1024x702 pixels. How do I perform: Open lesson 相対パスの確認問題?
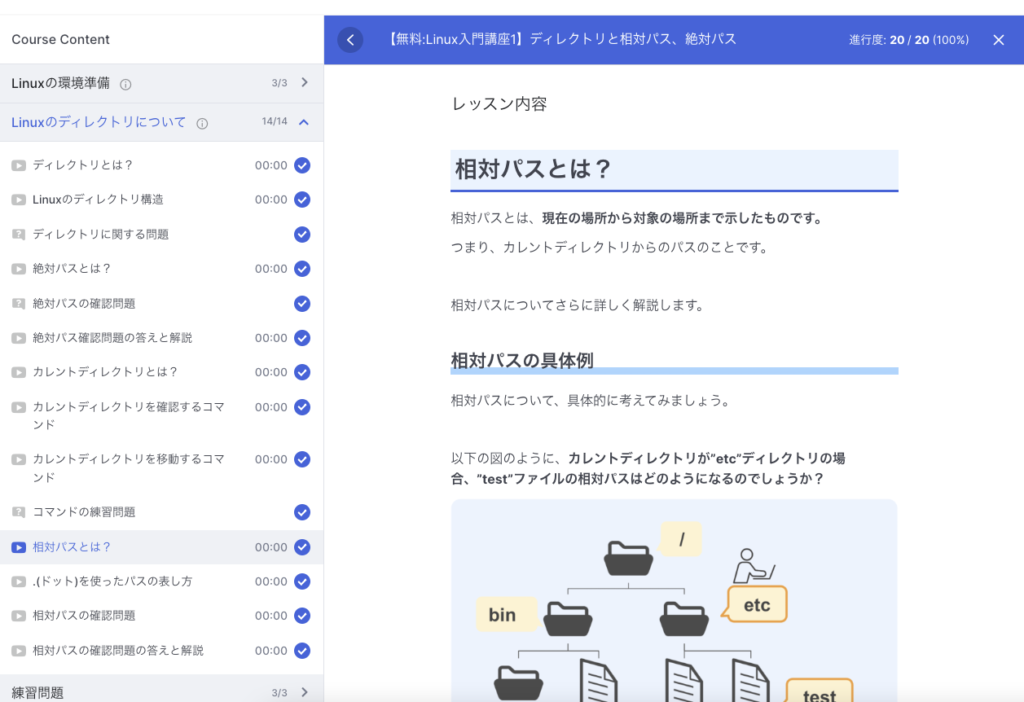click(x=84, y=616)
